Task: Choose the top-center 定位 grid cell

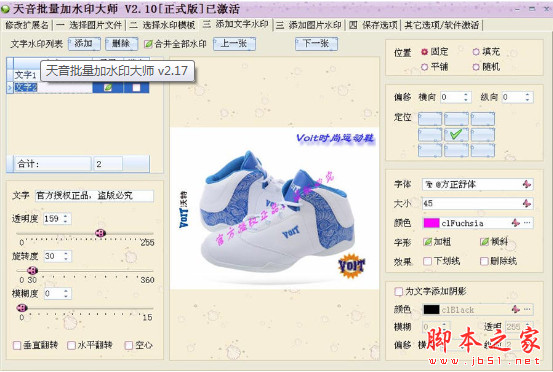Action: click(456, 119)
